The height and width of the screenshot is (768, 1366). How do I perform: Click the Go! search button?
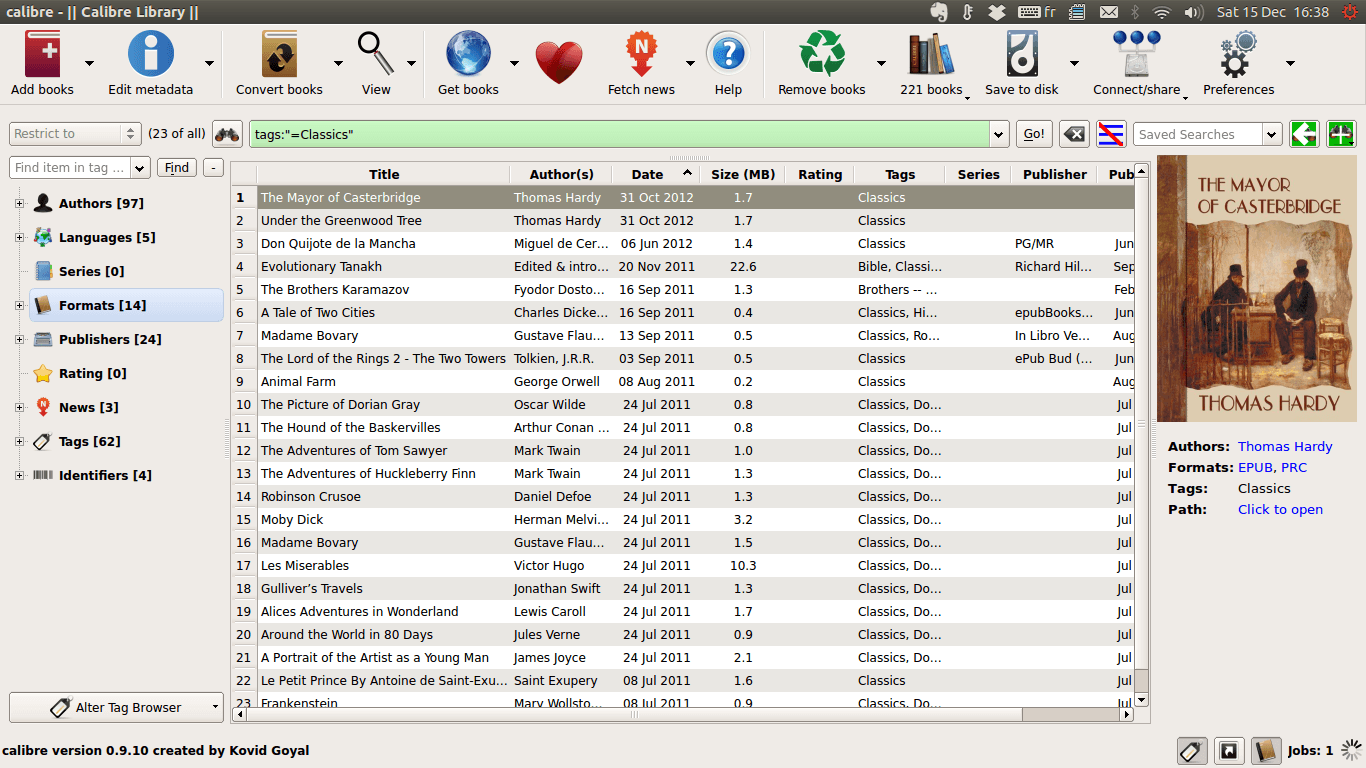pos(1034,134)
